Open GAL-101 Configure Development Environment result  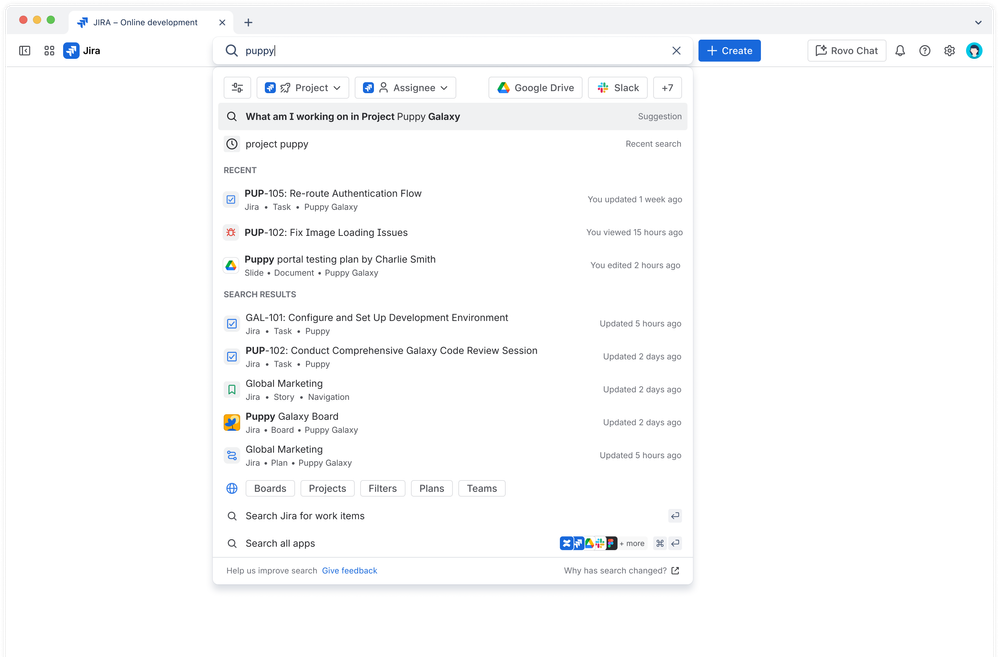tap(452, 324)
